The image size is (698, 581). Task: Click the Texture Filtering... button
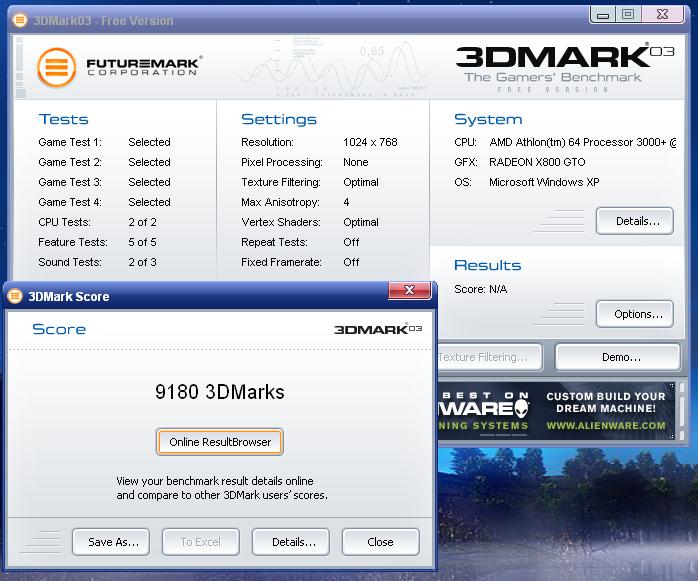[490, 357]
